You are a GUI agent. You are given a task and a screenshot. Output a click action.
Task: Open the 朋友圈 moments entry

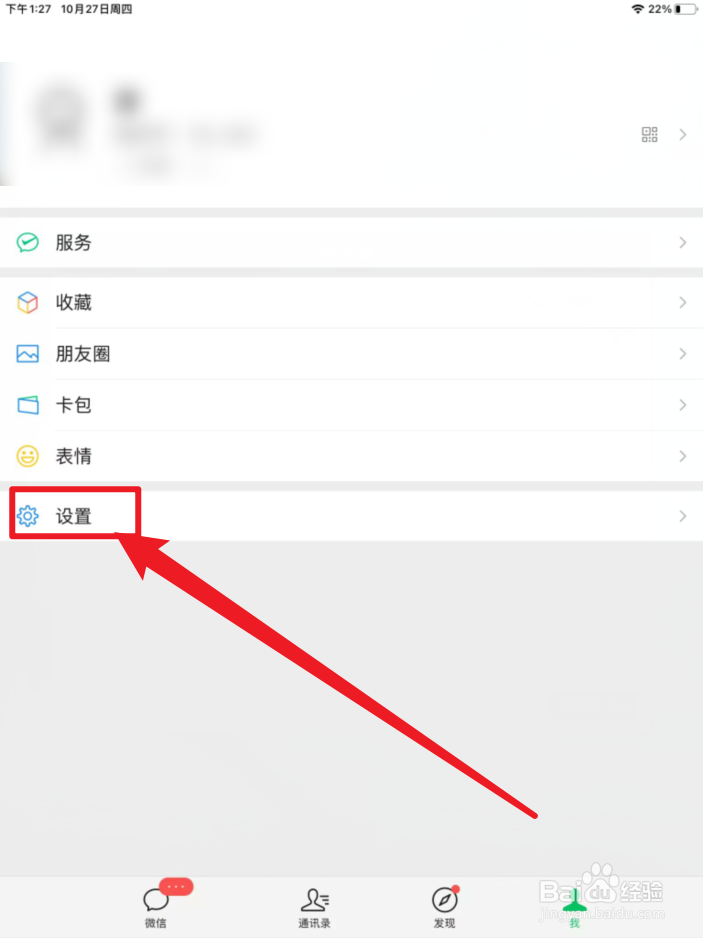click(x=351, y=354)
